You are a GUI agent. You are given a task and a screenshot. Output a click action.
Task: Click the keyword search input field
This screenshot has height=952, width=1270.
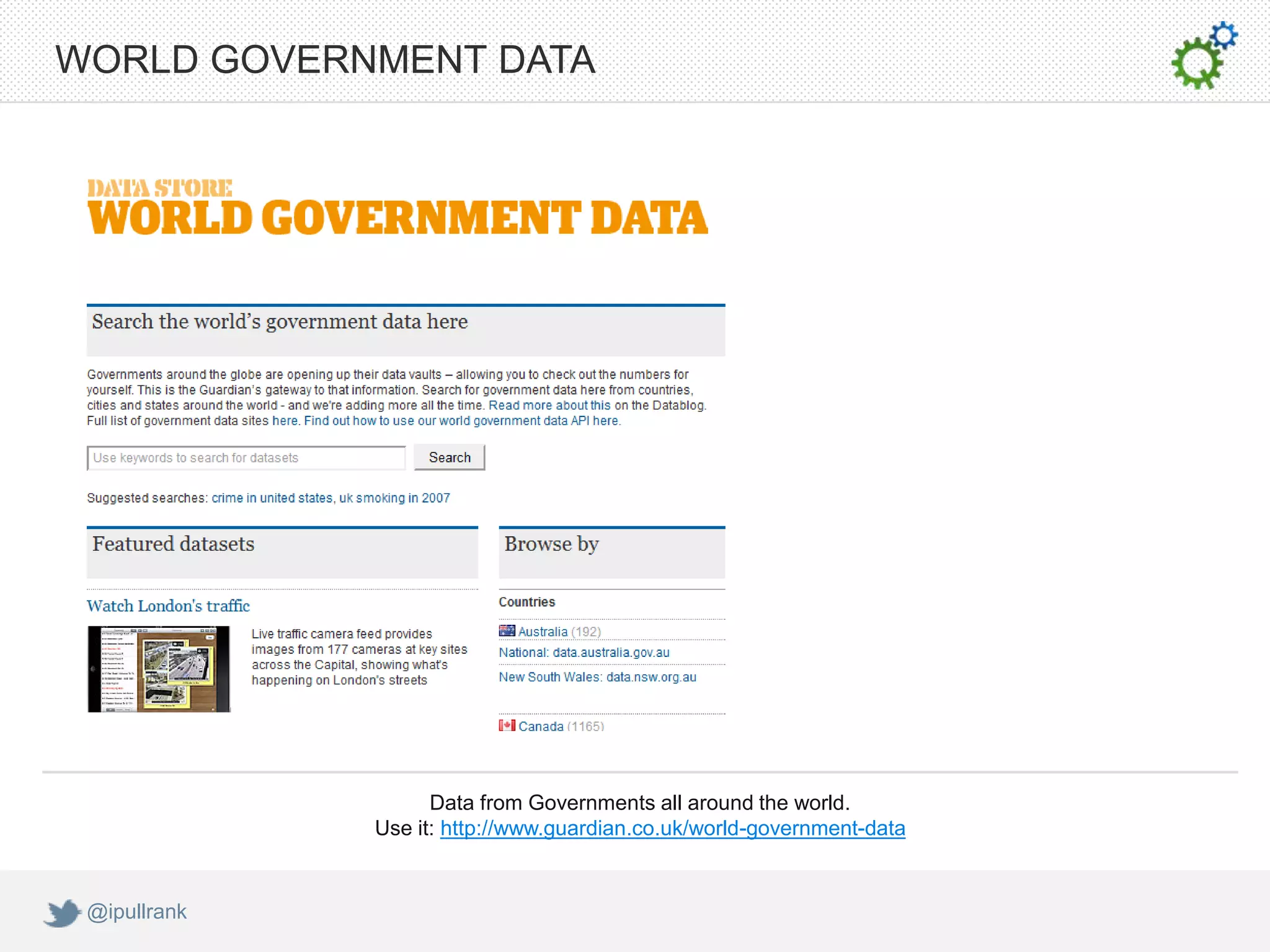(x=246, y=458)
